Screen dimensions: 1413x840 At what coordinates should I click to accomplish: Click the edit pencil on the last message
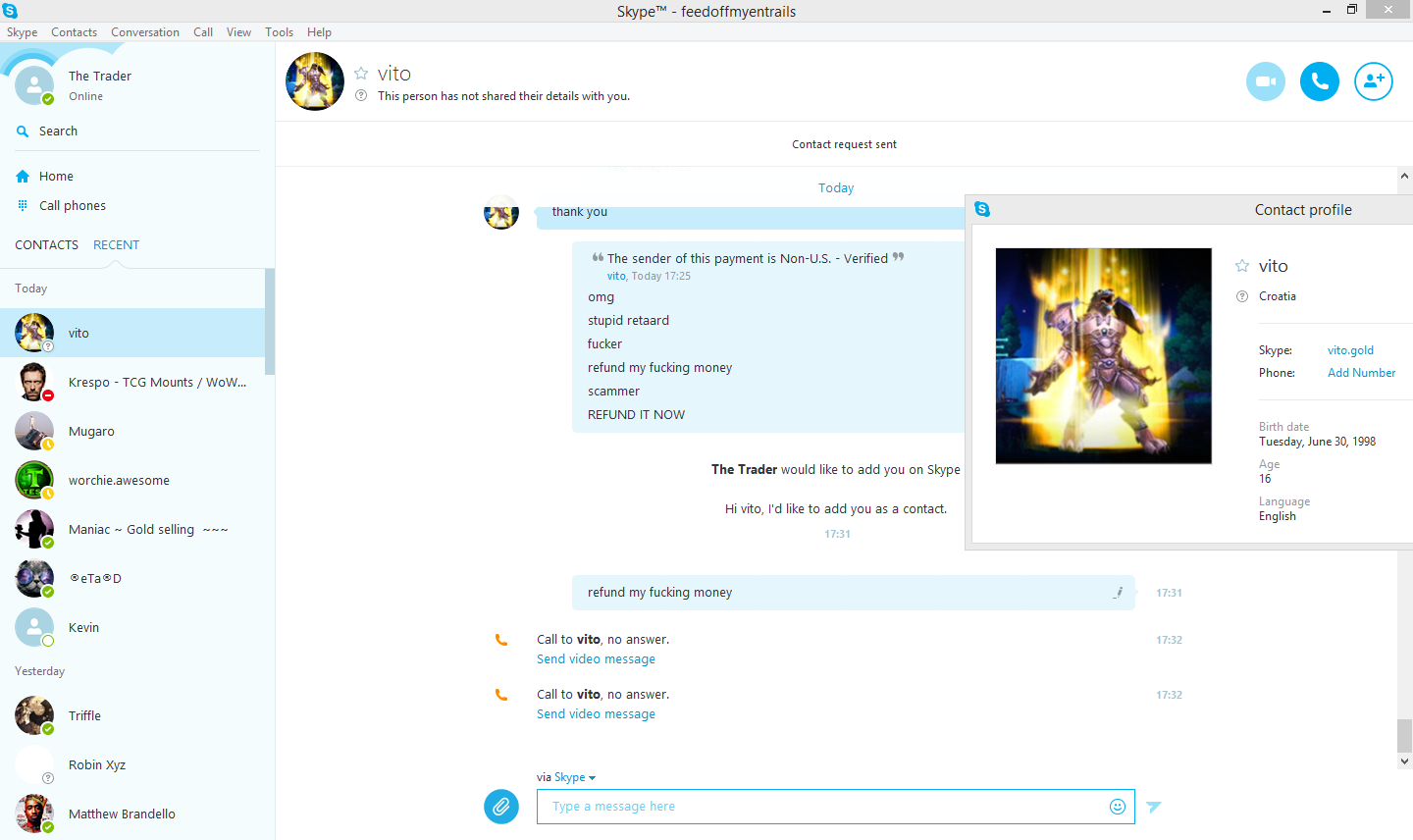click(x=1118, y=593)
